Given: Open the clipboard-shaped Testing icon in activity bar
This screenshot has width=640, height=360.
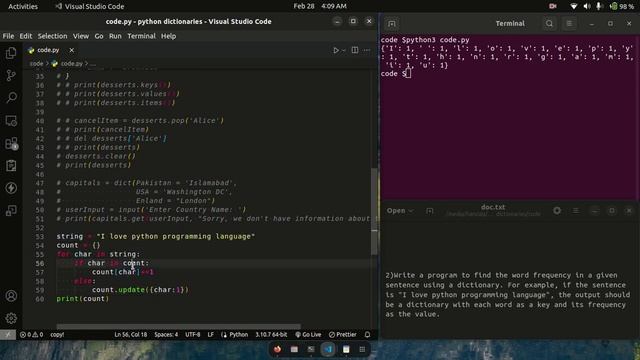Looking at the screenshot, I should pyautogui.click(x=11, y=165).
